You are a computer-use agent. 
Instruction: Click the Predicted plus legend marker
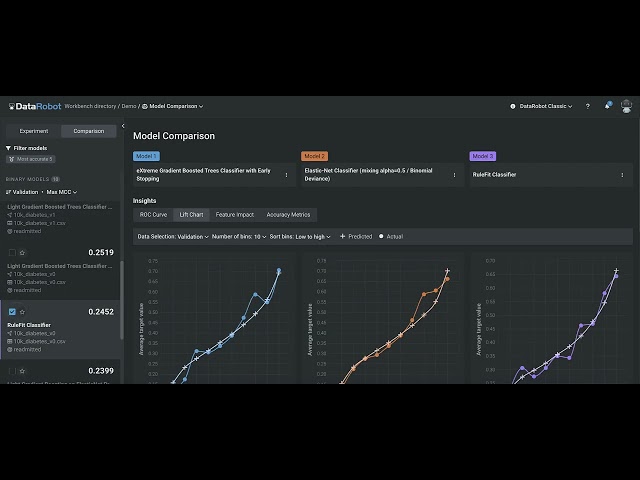tap(342, 236)
